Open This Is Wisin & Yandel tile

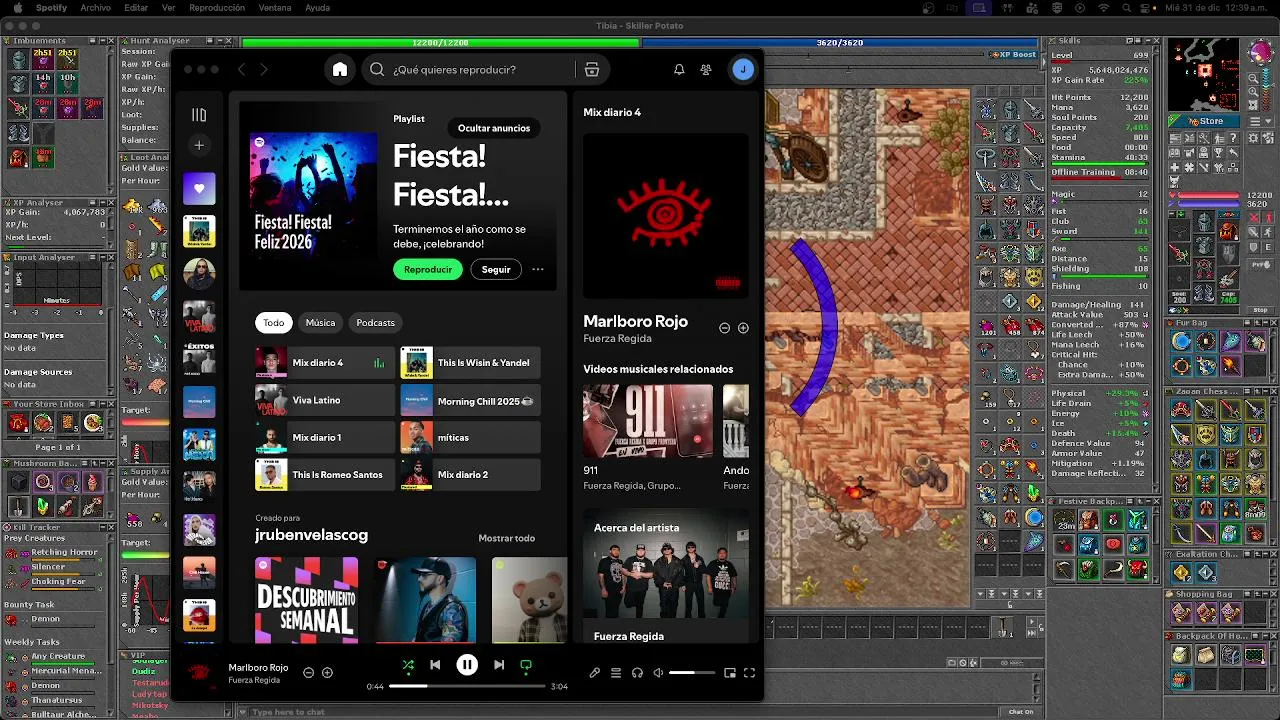(x=471, y=363)
